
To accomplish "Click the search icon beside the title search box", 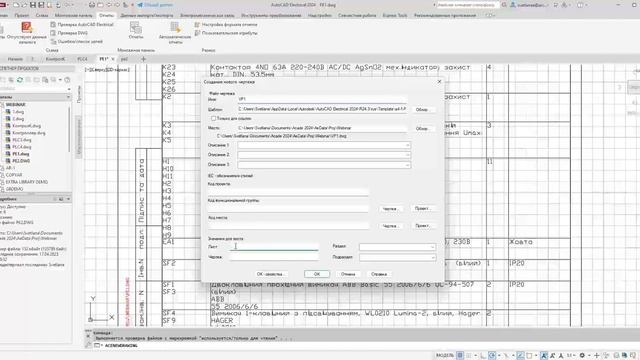I will (x=504, y=5).
